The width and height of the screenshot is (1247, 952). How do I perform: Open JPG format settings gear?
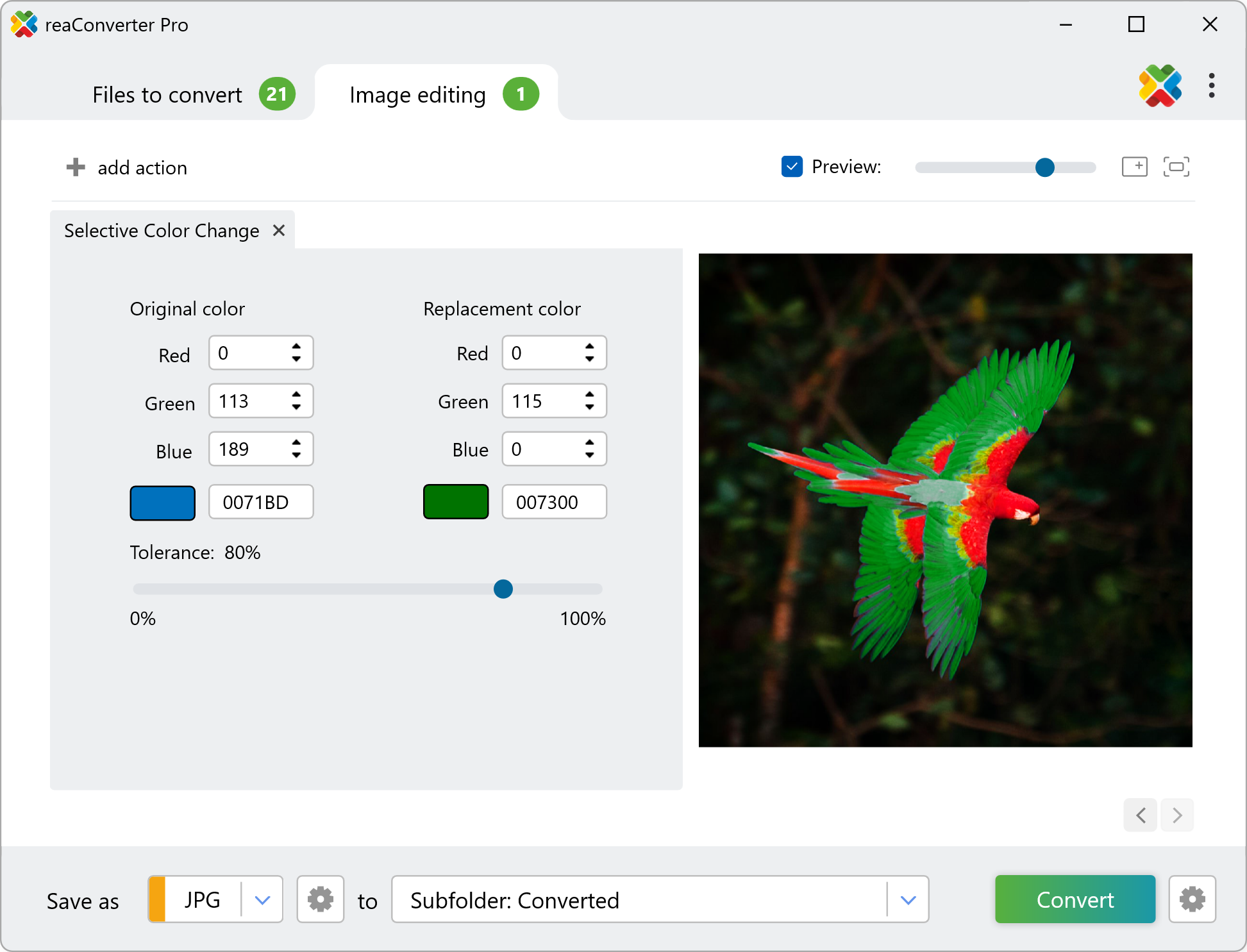click(321, 899)
